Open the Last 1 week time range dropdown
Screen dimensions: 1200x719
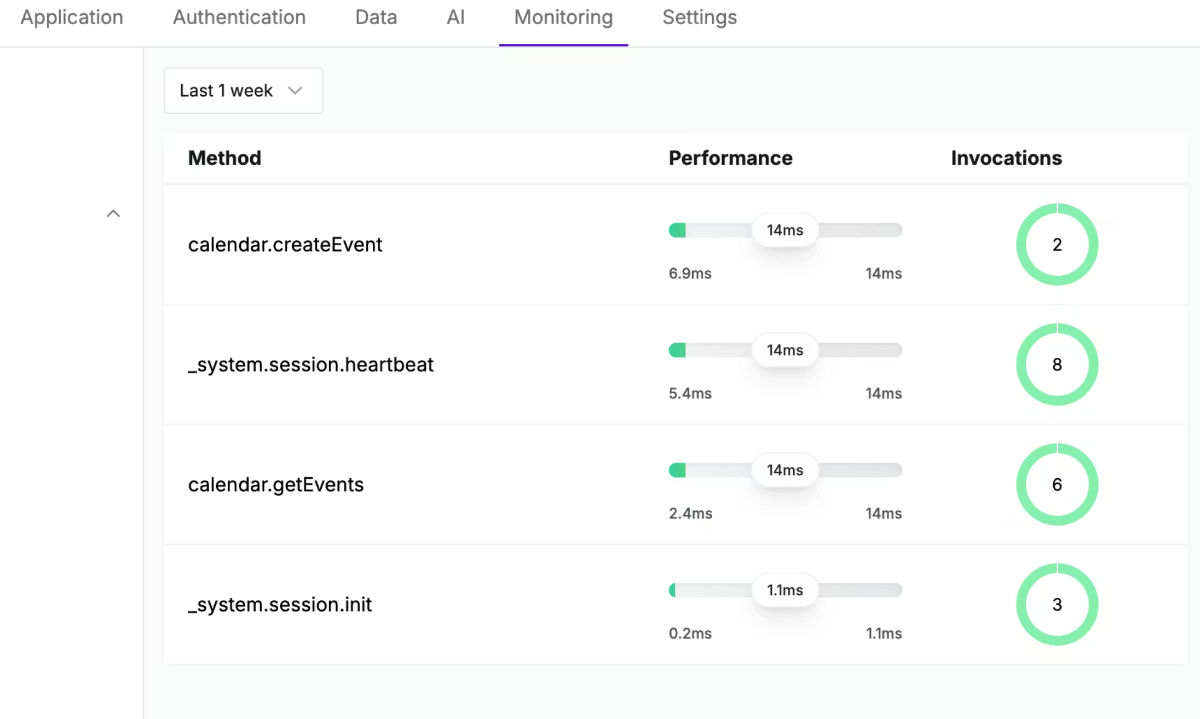click(x=243, y=91)
